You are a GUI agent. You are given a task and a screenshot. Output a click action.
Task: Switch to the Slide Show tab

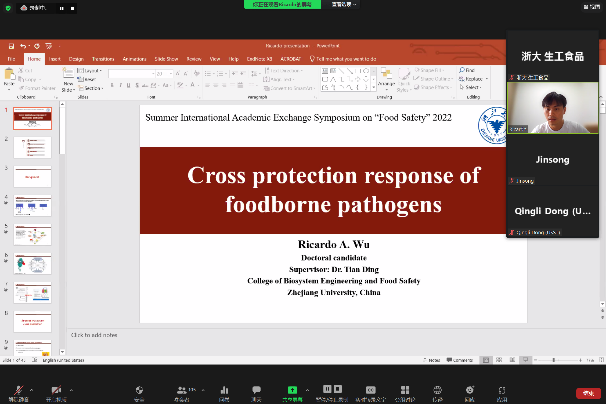click(x=166, y=59)
